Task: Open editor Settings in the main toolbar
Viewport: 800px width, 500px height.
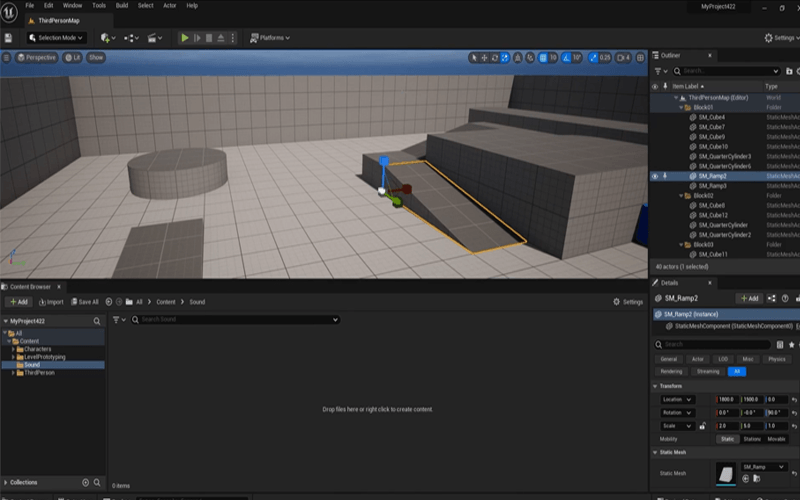Action: tap(782, 38)
